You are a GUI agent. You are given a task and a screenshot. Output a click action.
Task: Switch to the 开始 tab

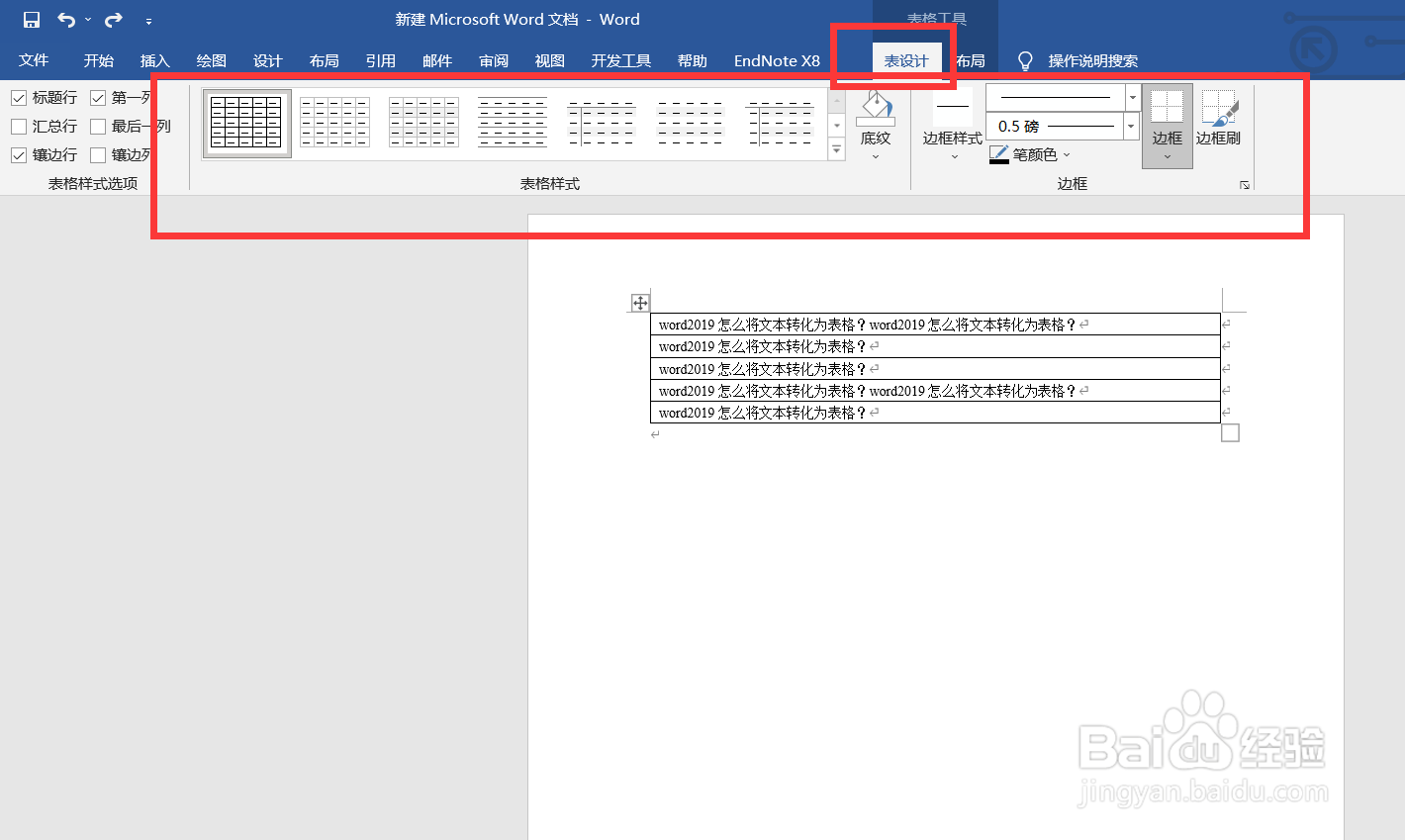pos(98,60)
